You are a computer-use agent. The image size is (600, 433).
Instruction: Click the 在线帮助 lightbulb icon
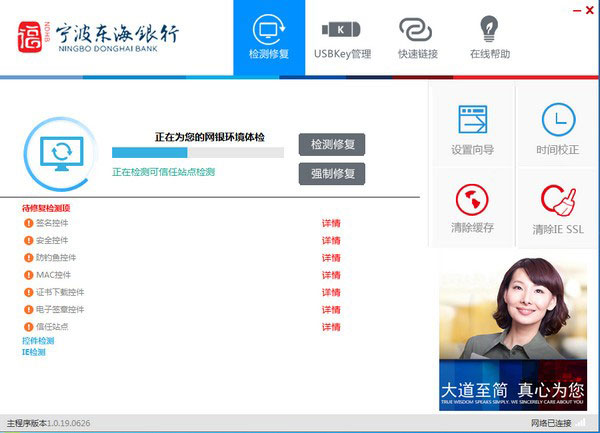[x=489, y=37]
